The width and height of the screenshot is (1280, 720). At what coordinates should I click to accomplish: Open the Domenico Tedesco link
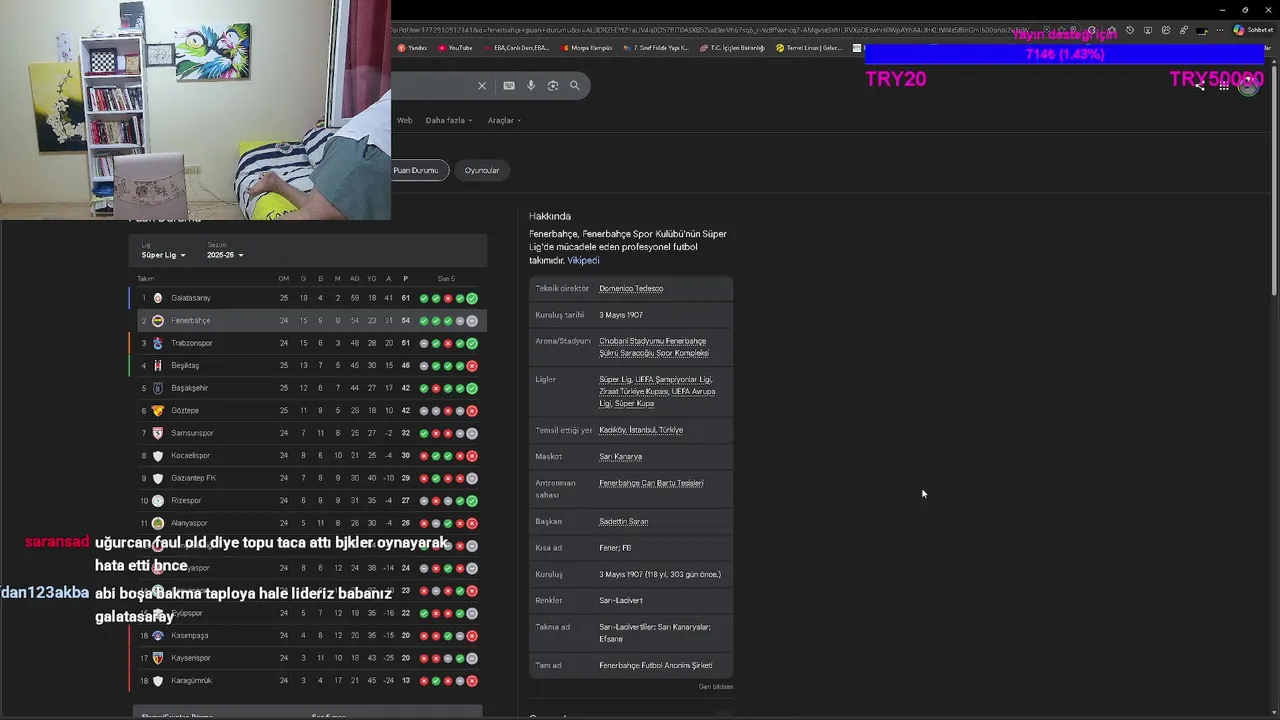point(631,289)
